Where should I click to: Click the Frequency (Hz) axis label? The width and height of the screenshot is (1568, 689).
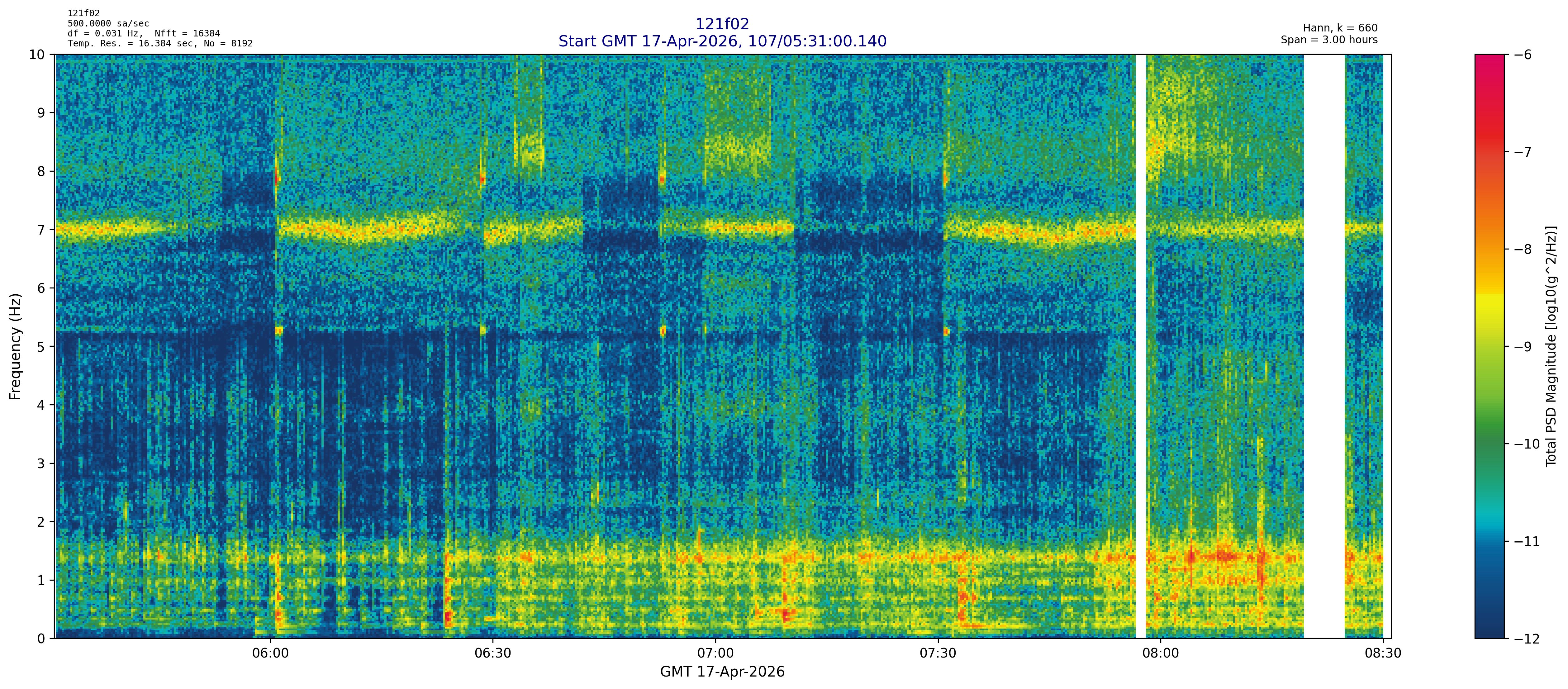[x=15, y=346]
